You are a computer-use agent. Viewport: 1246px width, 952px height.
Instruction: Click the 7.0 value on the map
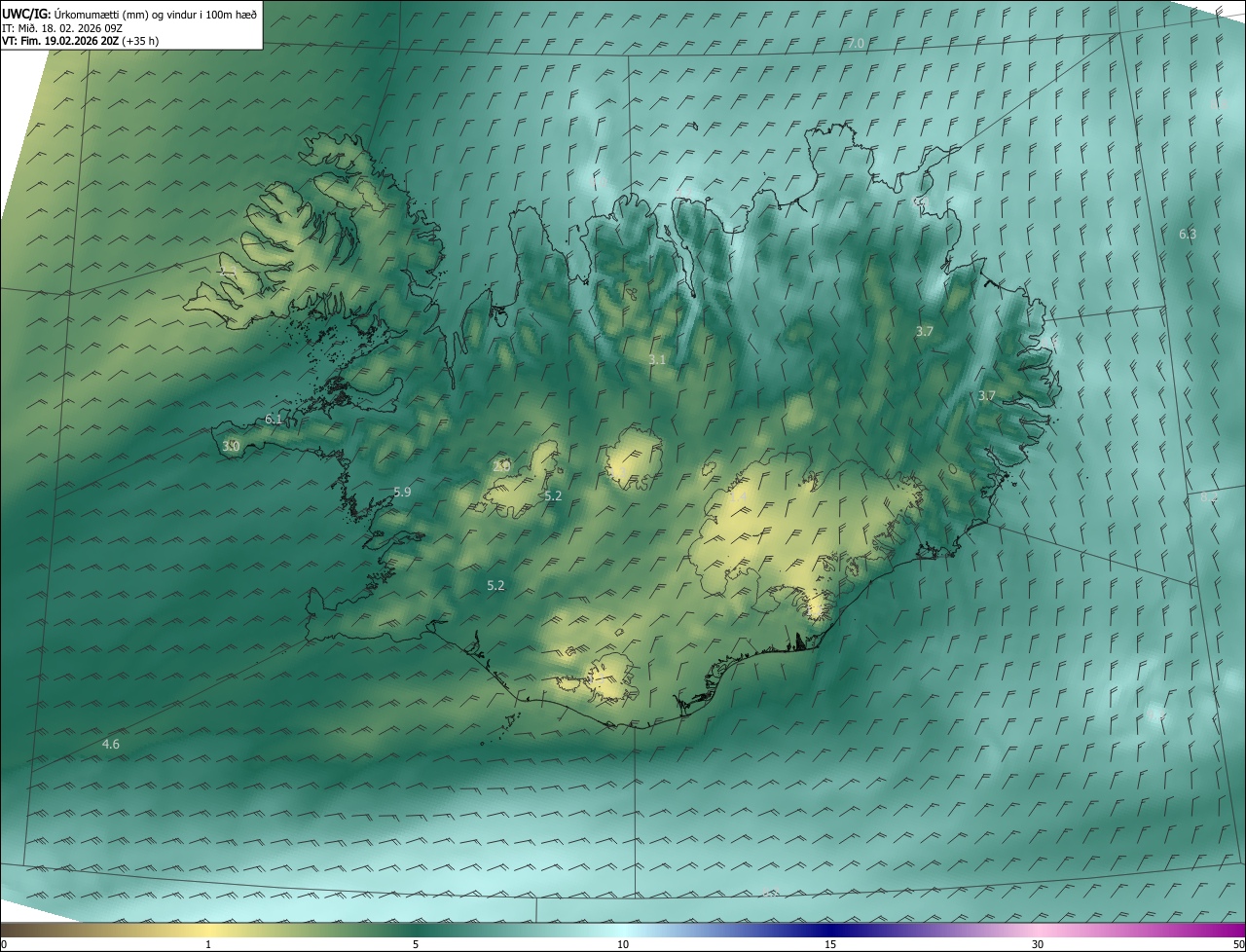(855, 44)
